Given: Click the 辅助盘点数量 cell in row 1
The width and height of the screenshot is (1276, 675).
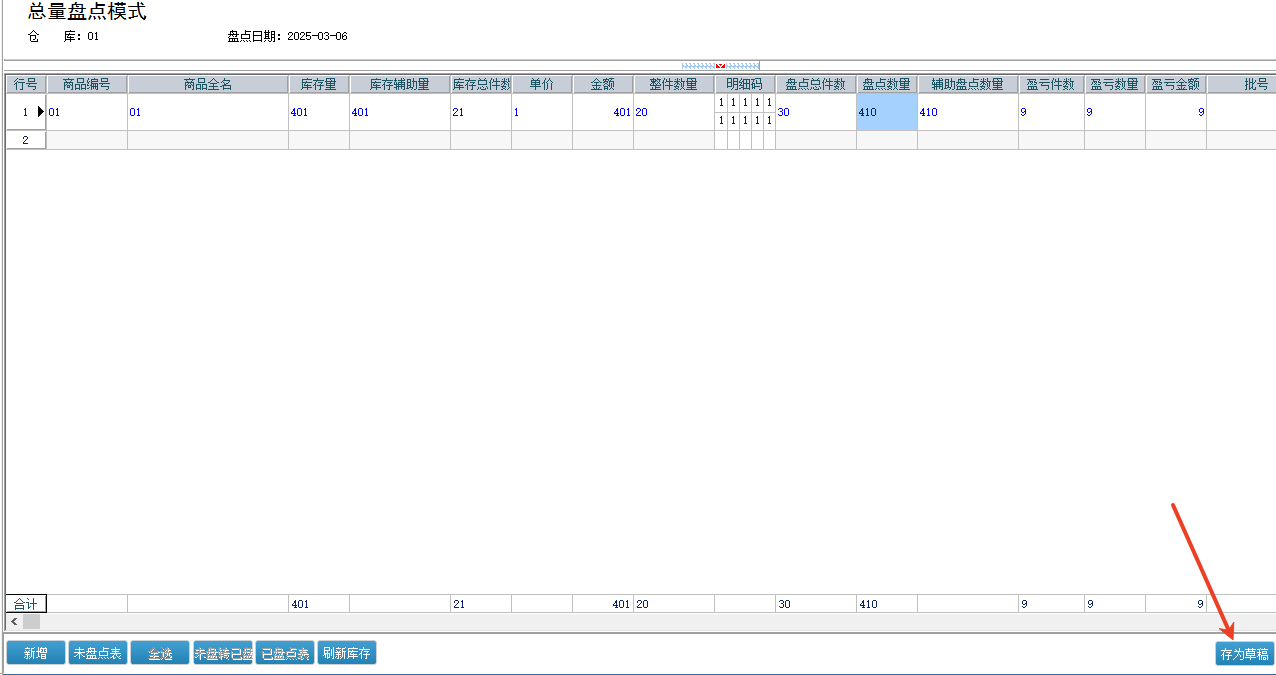Looking at the screenshot, I should pos(967,112).
